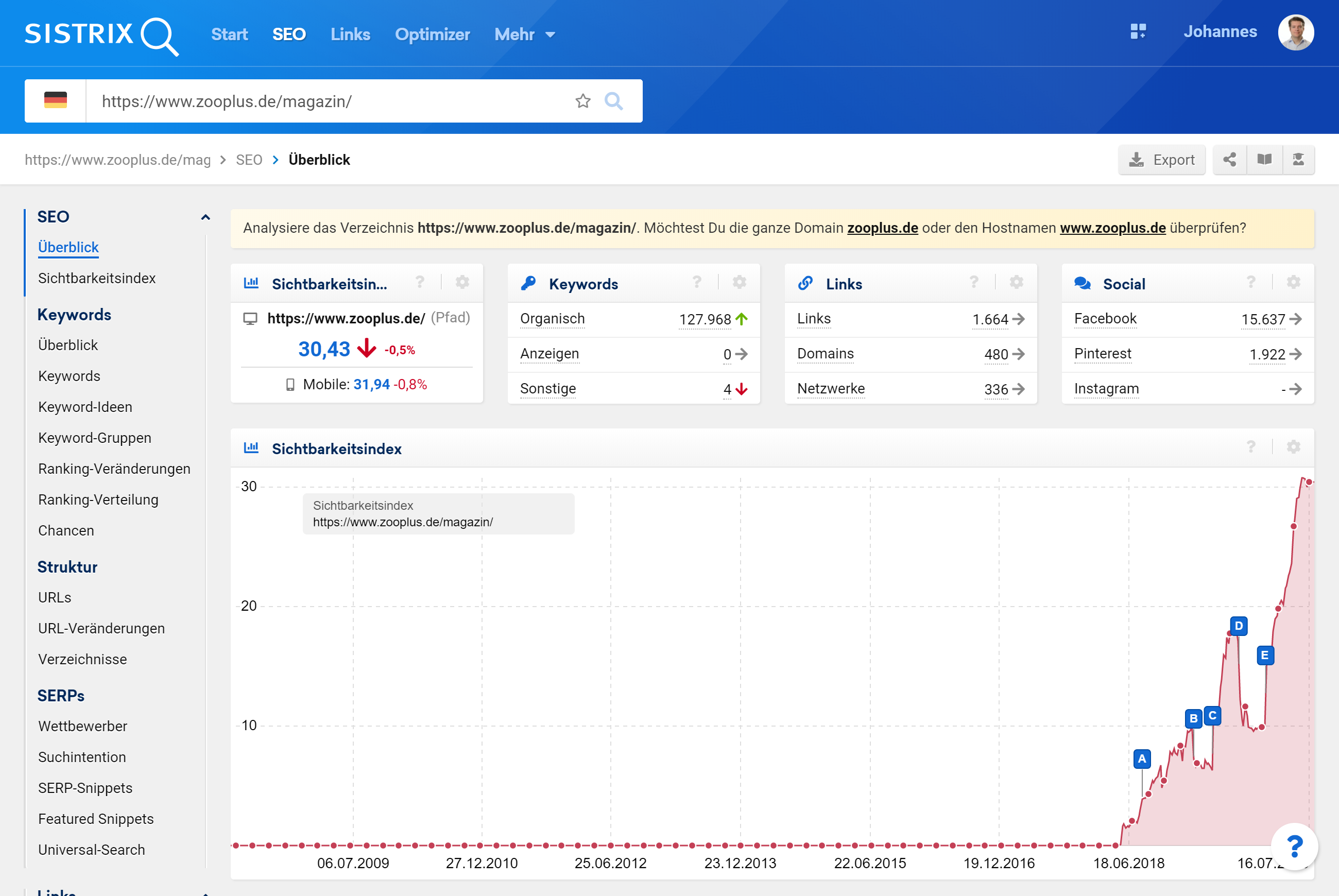Viewport: 1339px width, 896px height.
Task: Click event pin A on the chart
Action: tap(1141, 759)
